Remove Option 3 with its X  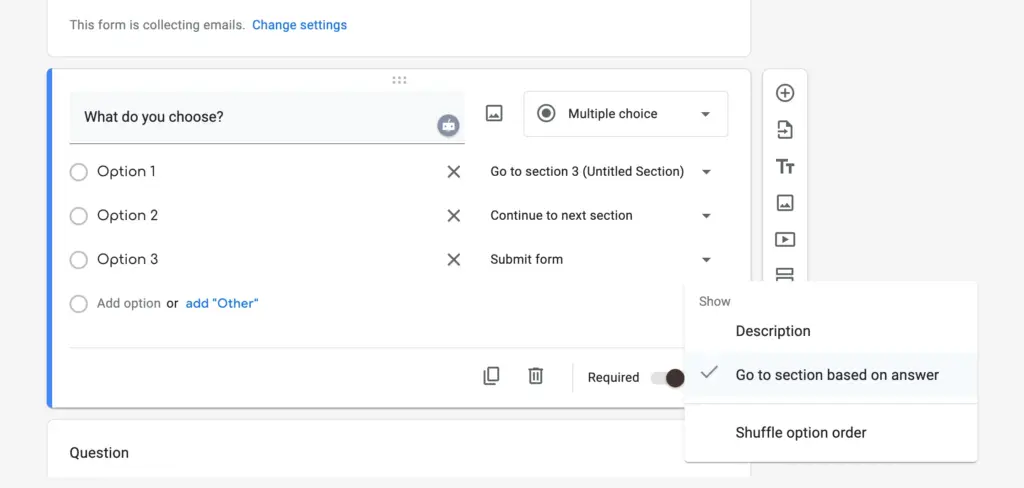(454, 260)
